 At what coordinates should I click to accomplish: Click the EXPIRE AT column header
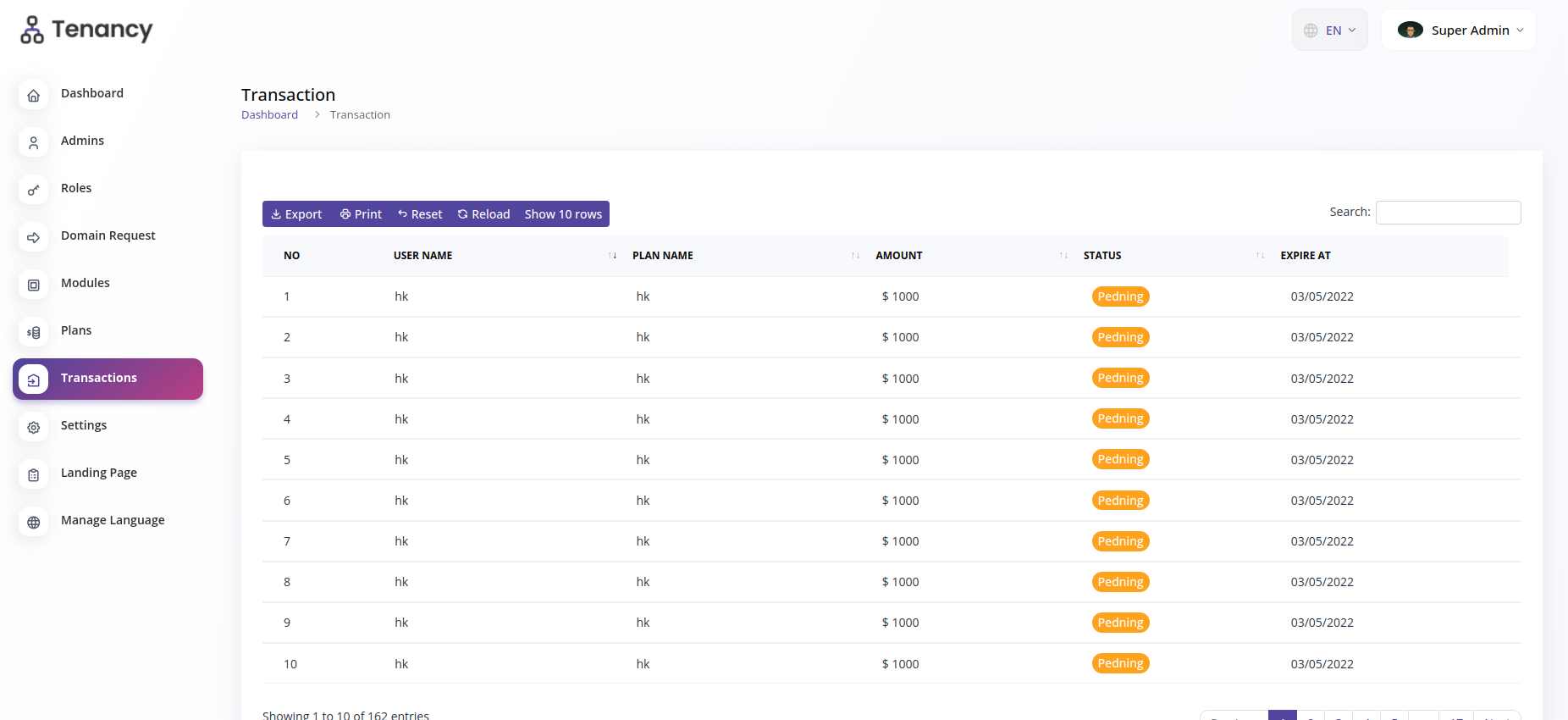(1306, 256)
